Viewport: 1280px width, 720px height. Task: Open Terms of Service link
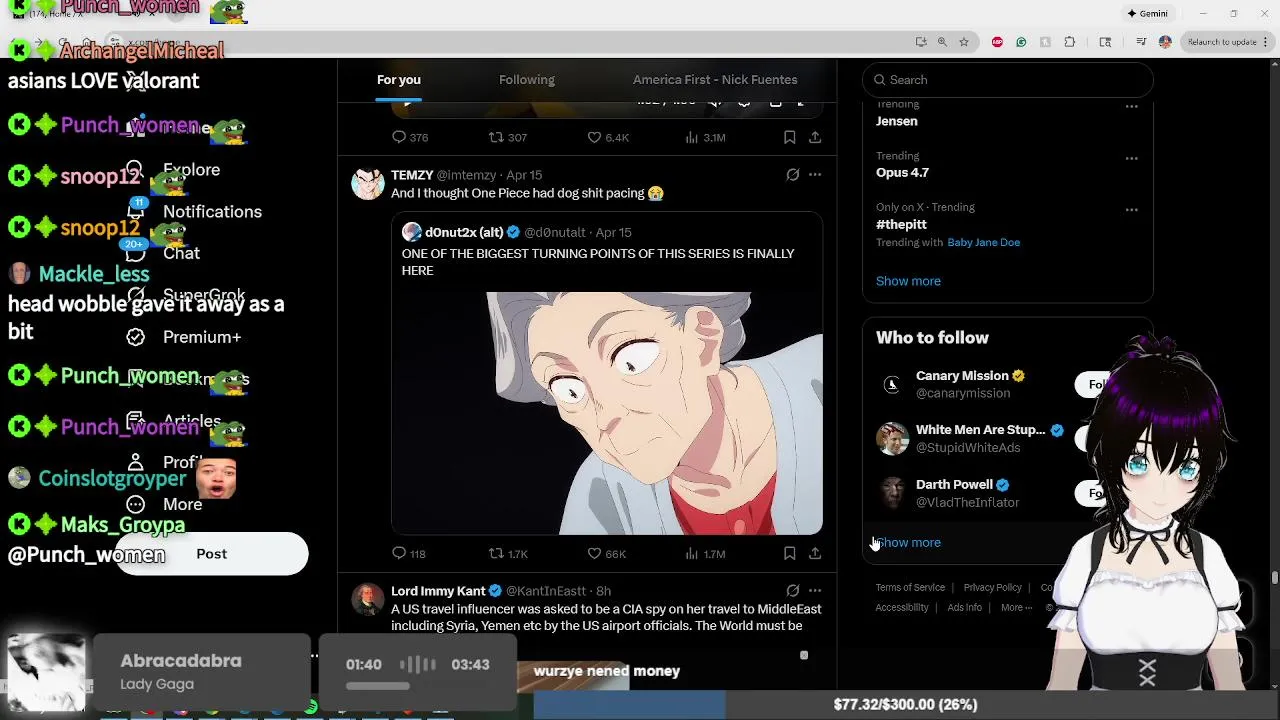click(x=910, y=588)
